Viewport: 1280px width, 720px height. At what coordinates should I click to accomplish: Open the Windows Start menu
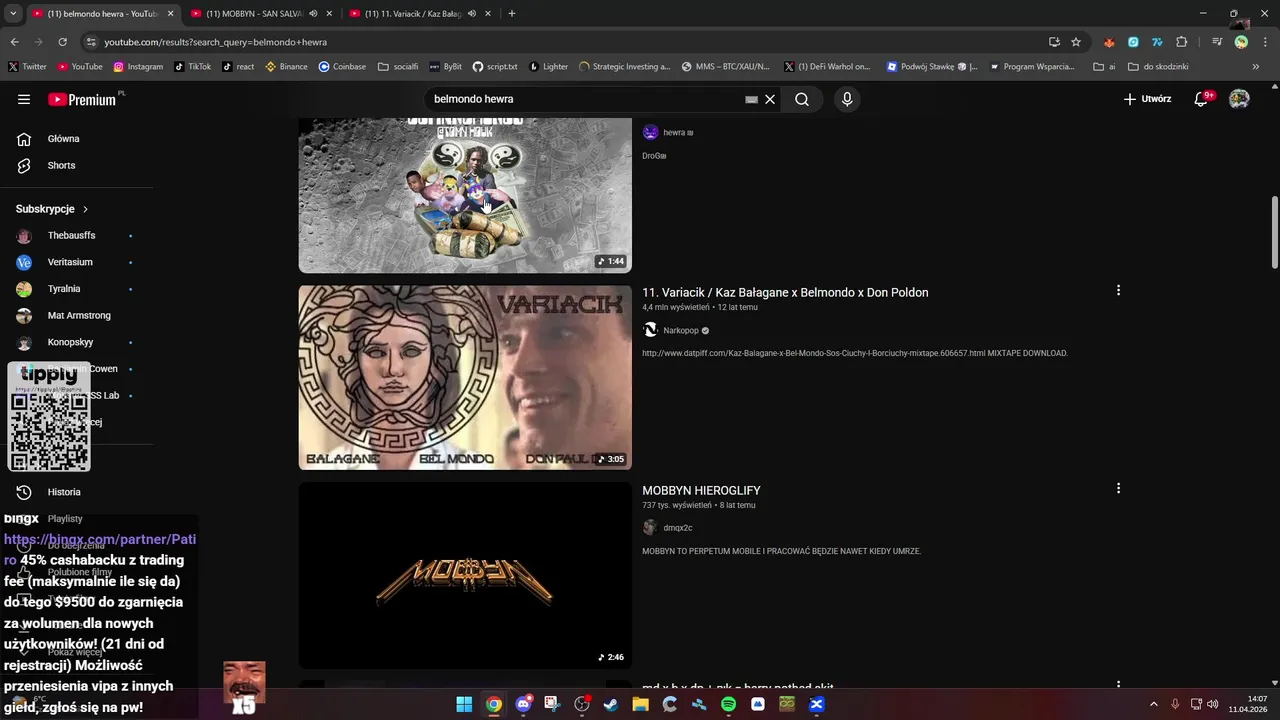pyautogui.click(x=464, y=704)
